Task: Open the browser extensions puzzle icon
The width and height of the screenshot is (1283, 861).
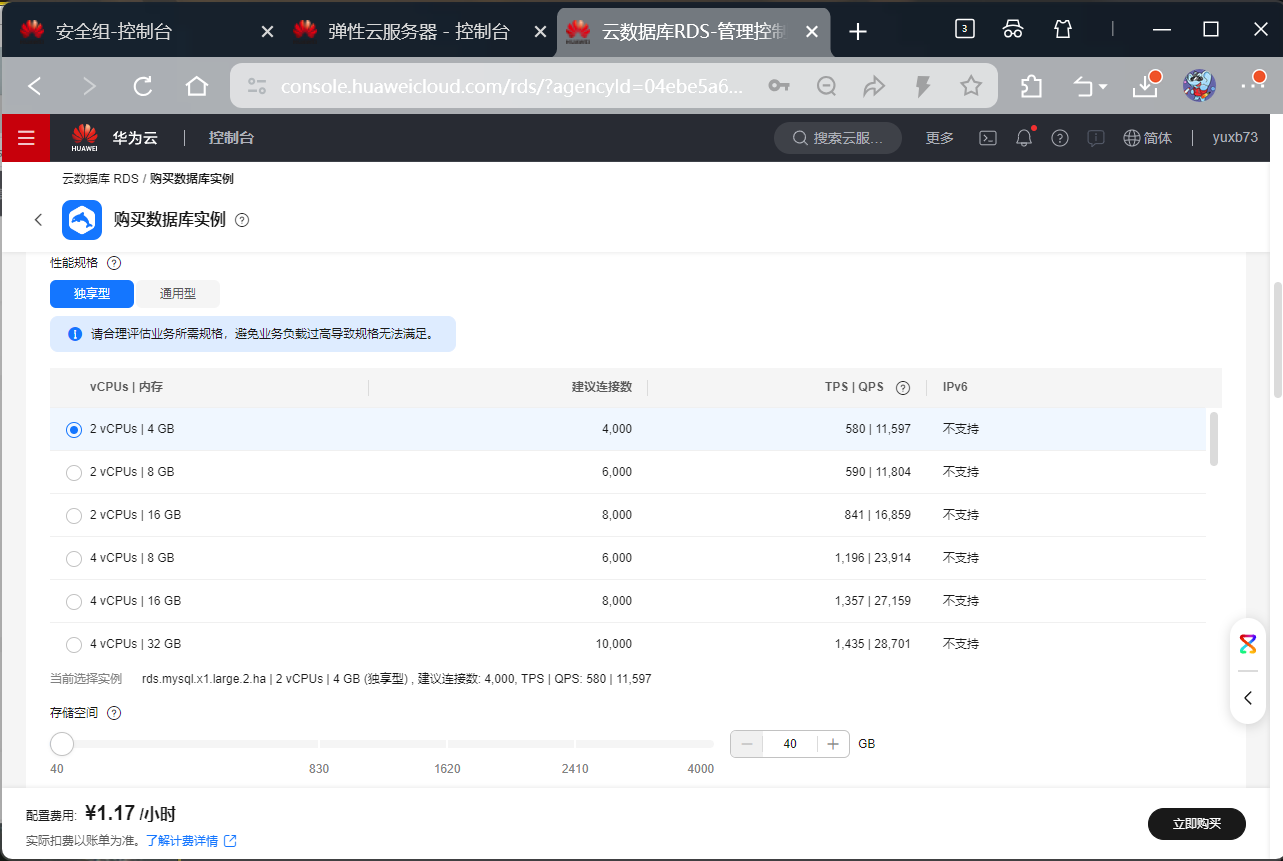Action: [1031, 86]
